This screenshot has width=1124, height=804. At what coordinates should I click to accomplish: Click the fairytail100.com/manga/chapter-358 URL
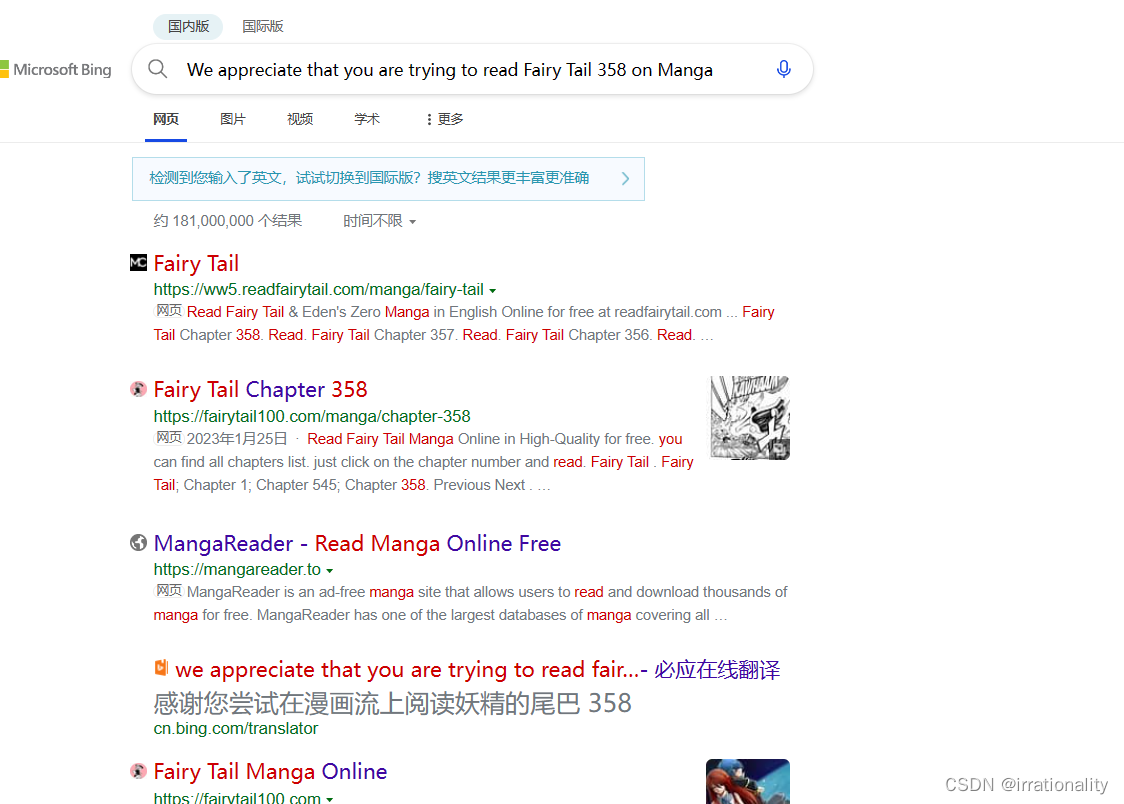click(312, 416)
